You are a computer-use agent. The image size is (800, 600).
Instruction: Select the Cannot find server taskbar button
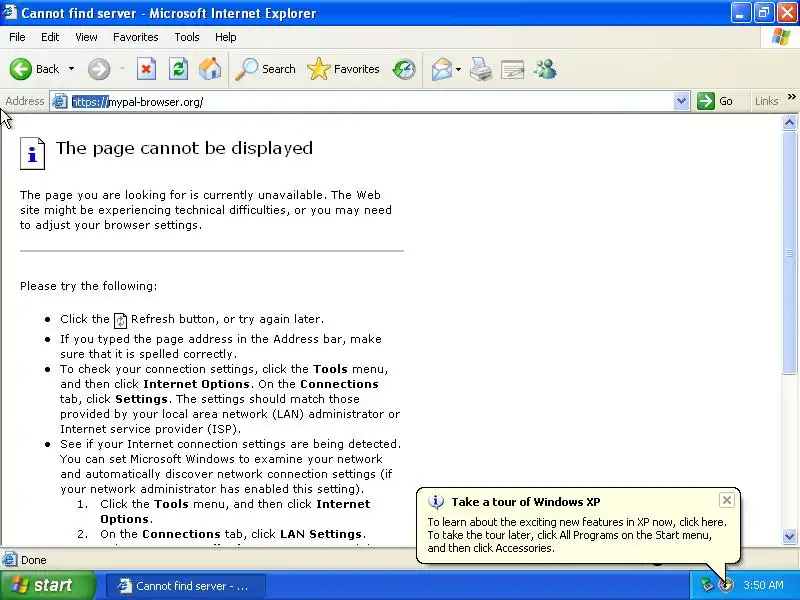tap(186, 586)
